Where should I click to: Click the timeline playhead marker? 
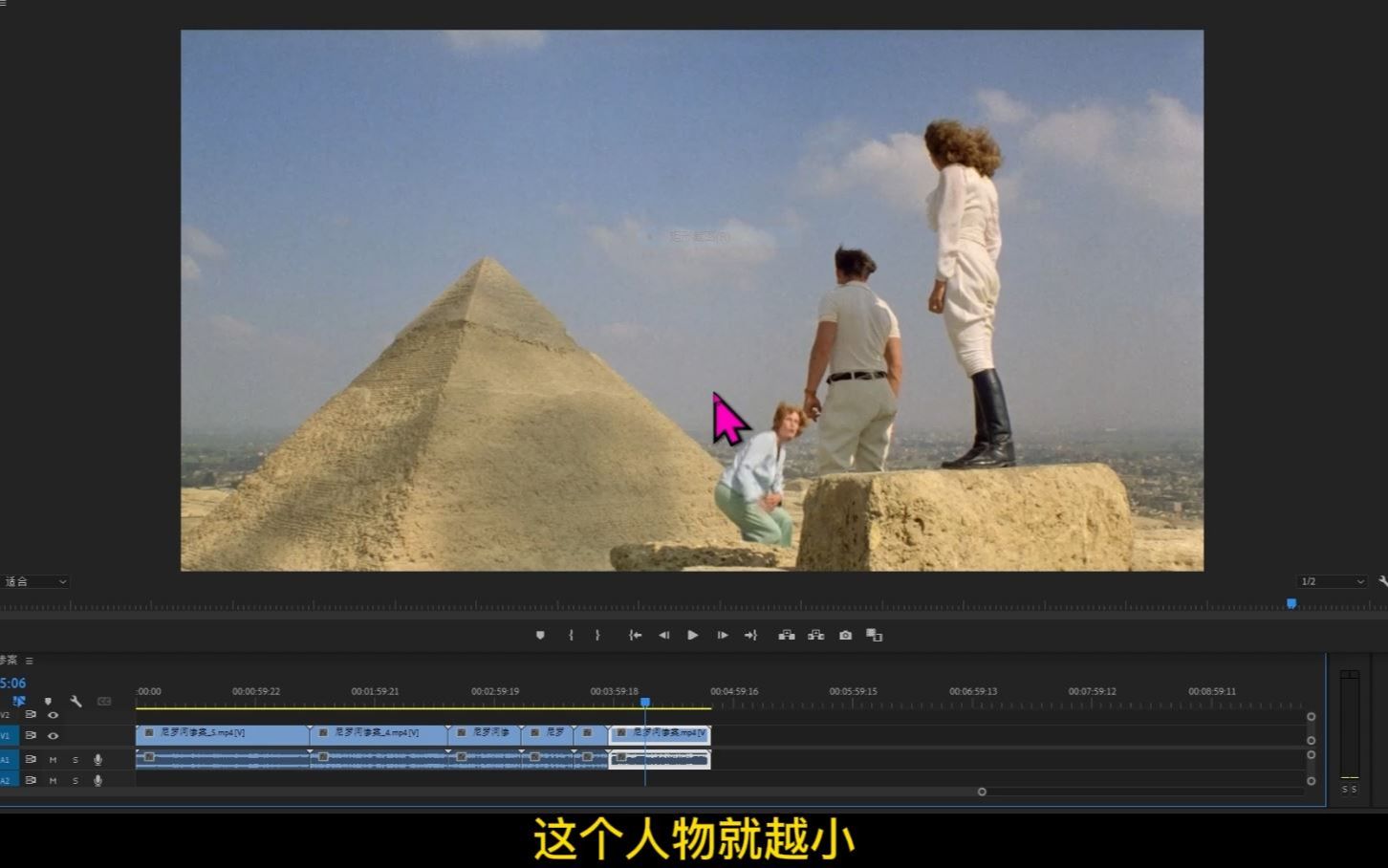645,702
